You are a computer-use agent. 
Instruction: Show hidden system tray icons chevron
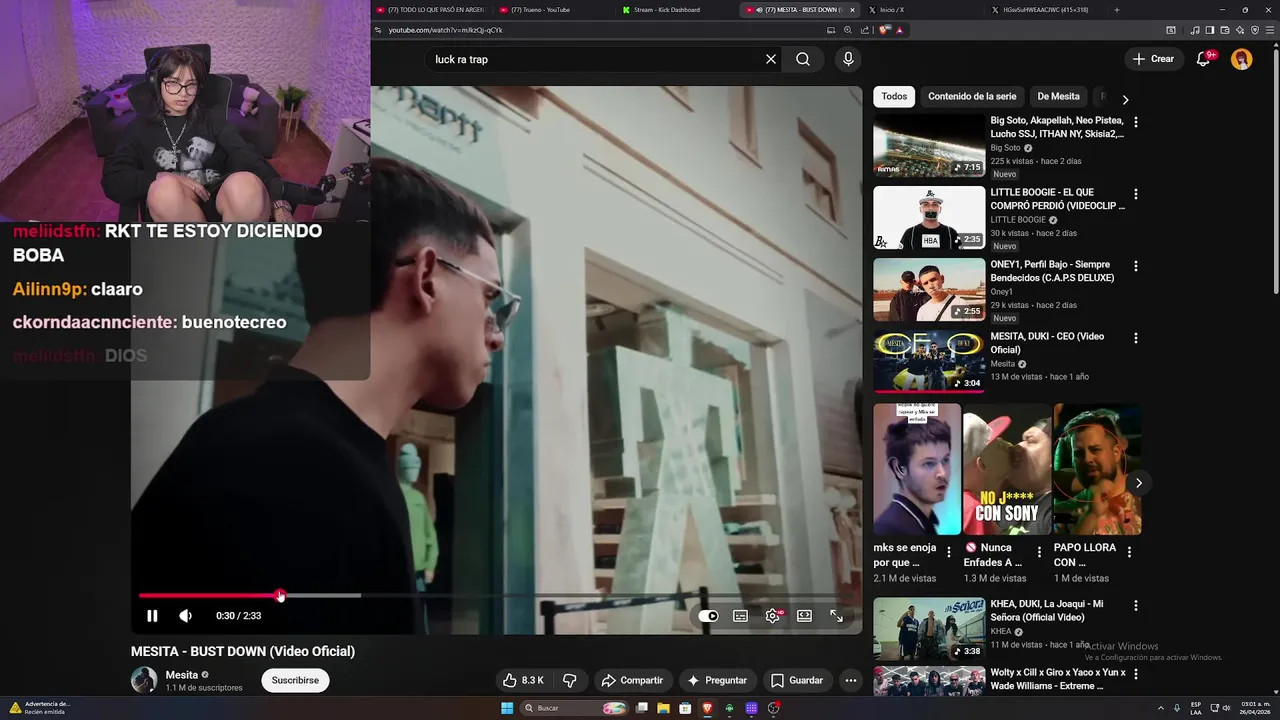coord(1161,708)
